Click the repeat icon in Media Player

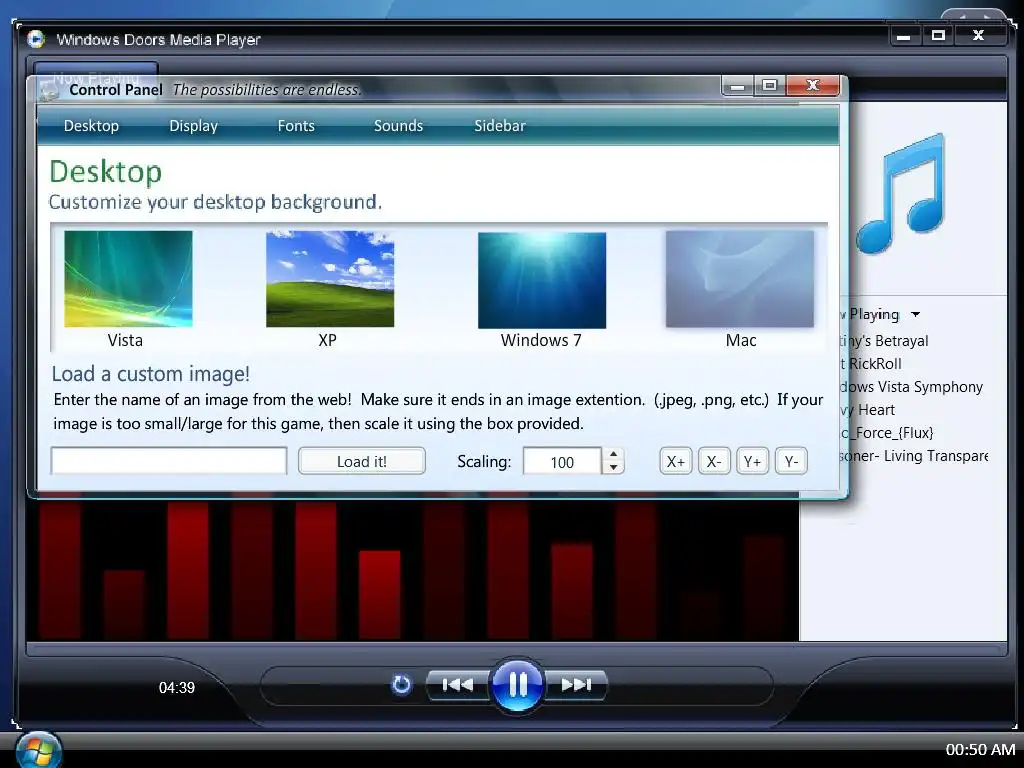coord(402,684)
